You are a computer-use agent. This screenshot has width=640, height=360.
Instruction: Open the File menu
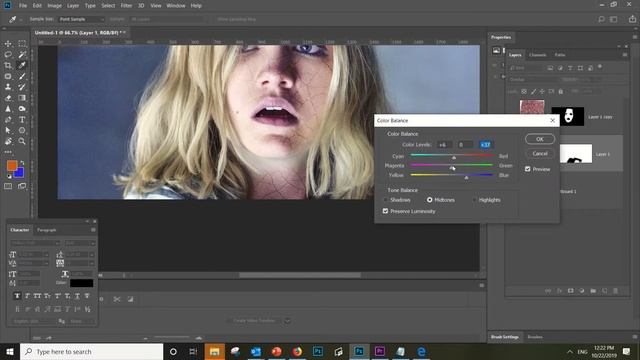[23, 6]
